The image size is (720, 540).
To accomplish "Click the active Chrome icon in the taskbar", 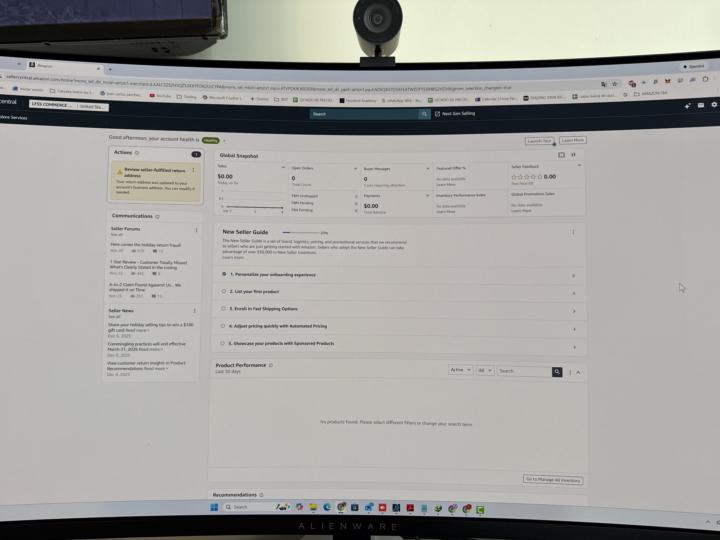I will pos(341,507).
